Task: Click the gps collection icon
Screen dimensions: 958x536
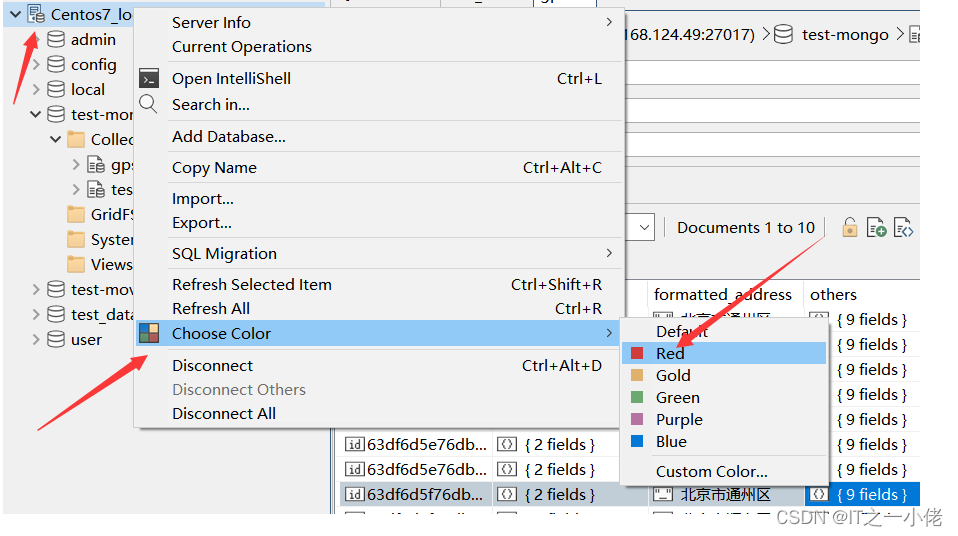Action: coord(96,164)
